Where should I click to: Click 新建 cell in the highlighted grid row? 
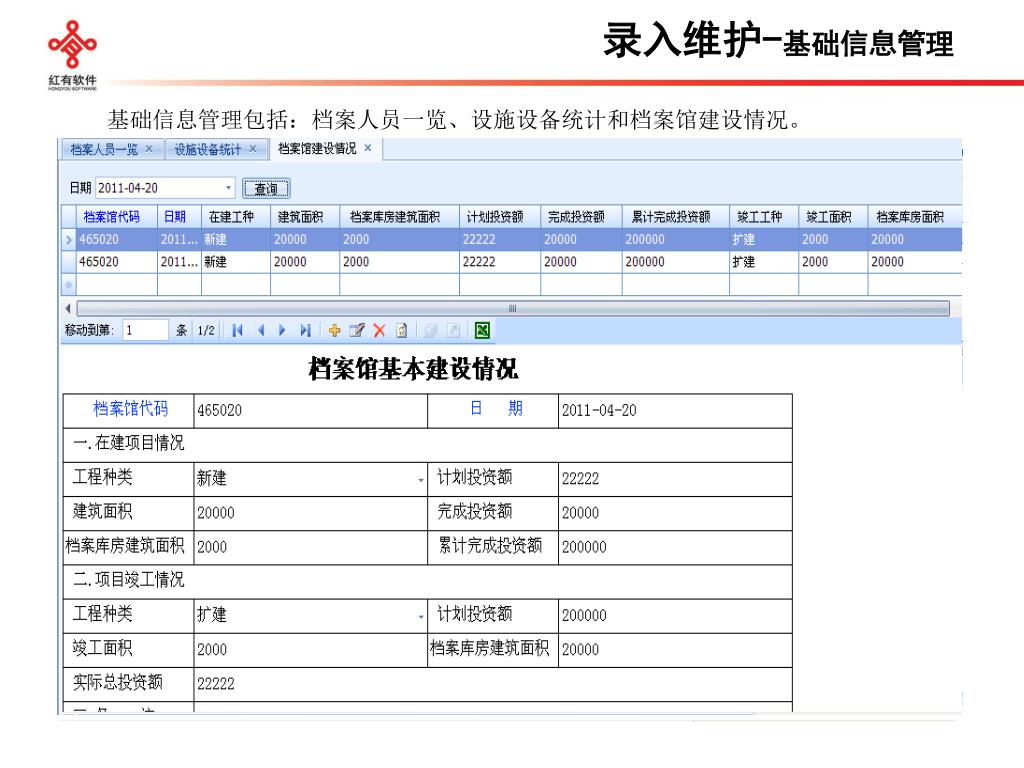235,240
